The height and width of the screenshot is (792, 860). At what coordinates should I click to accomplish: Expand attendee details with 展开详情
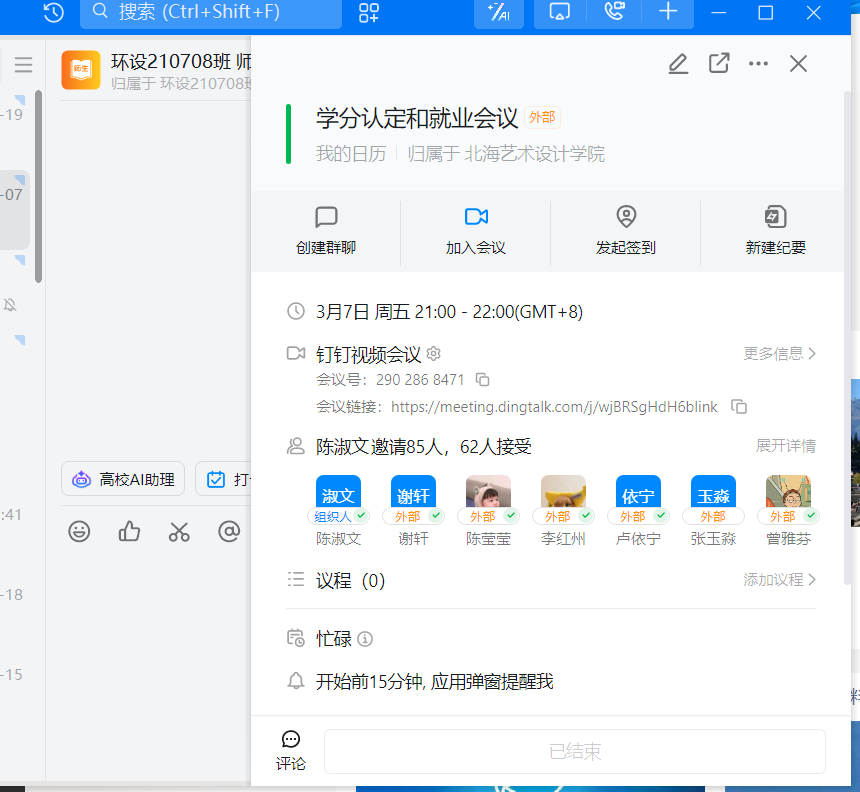[x=785, y=446]
